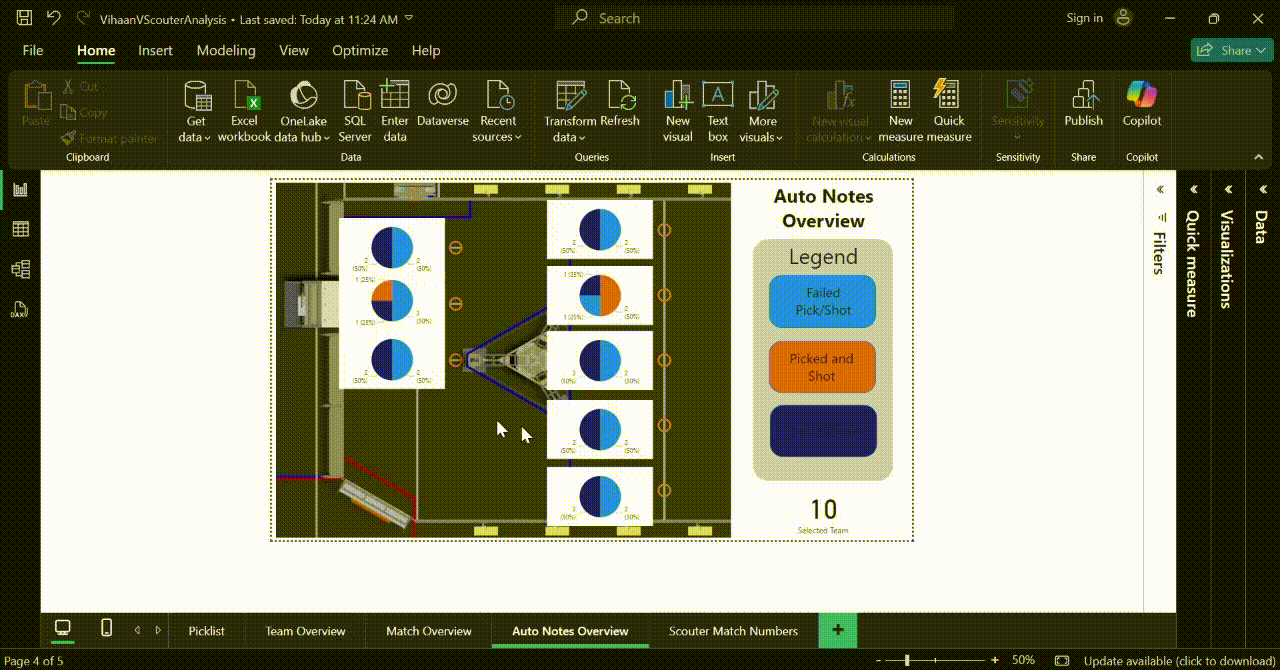Switch to the Team Overview page
Viewport: 1280px width, 670px height.
[x=305, y=631]
